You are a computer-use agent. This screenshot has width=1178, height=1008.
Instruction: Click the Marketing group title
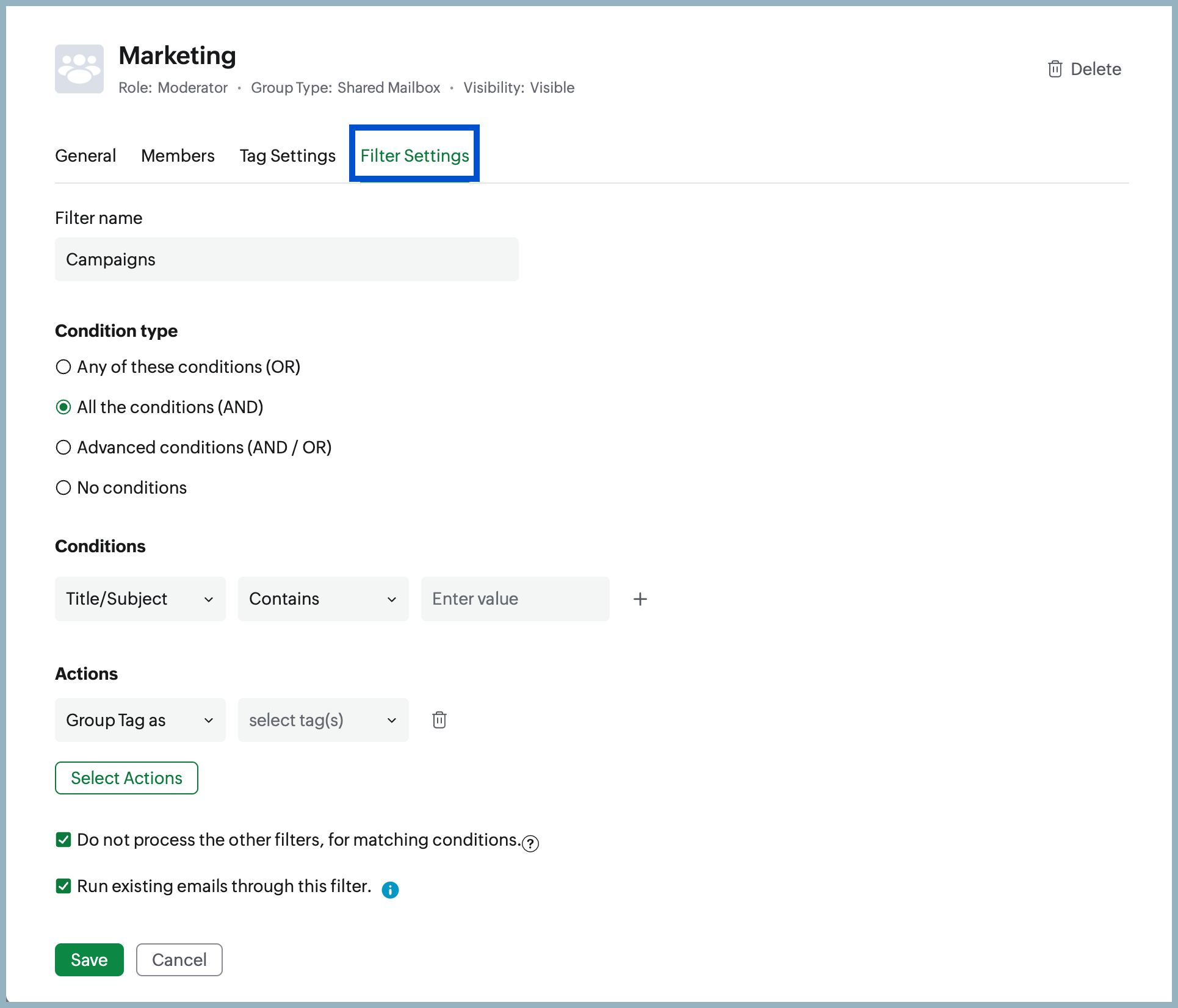tap(177, 56)
